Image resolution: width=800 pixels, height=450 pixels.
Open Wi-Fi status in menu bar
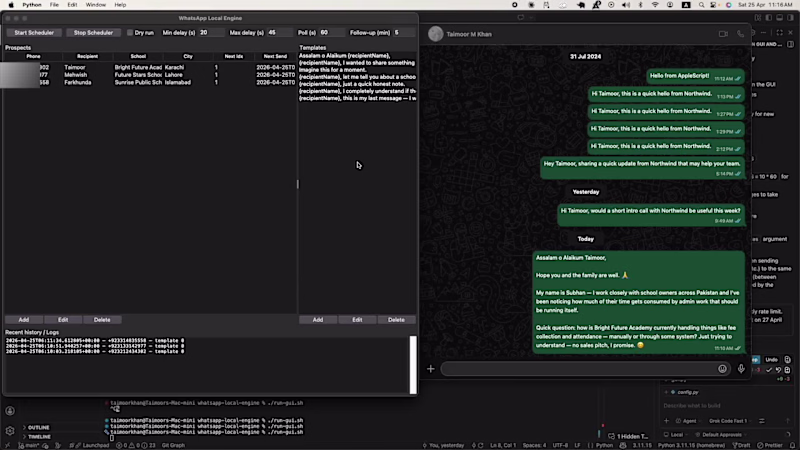click(x=655, y=5)
